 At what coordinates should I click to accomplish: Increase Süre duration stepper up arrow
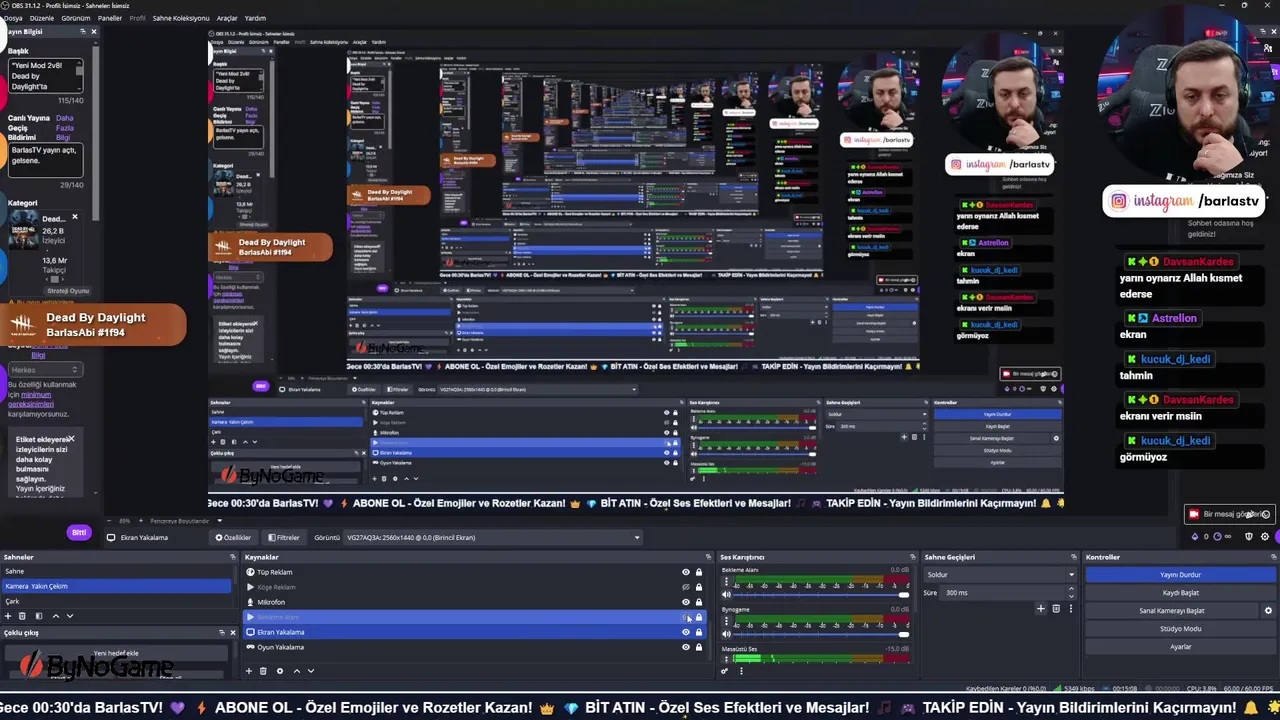(1071, 589)
